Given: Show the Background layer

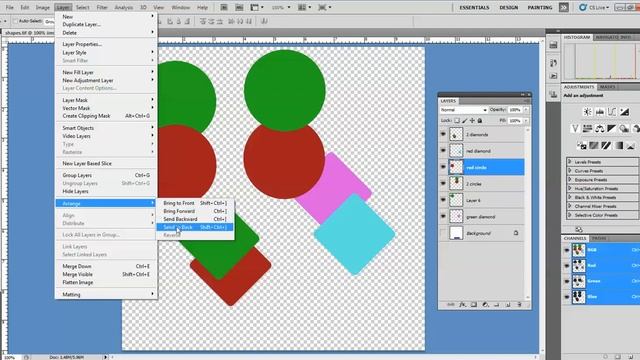Looking at the screenshot, I should 443,233.
